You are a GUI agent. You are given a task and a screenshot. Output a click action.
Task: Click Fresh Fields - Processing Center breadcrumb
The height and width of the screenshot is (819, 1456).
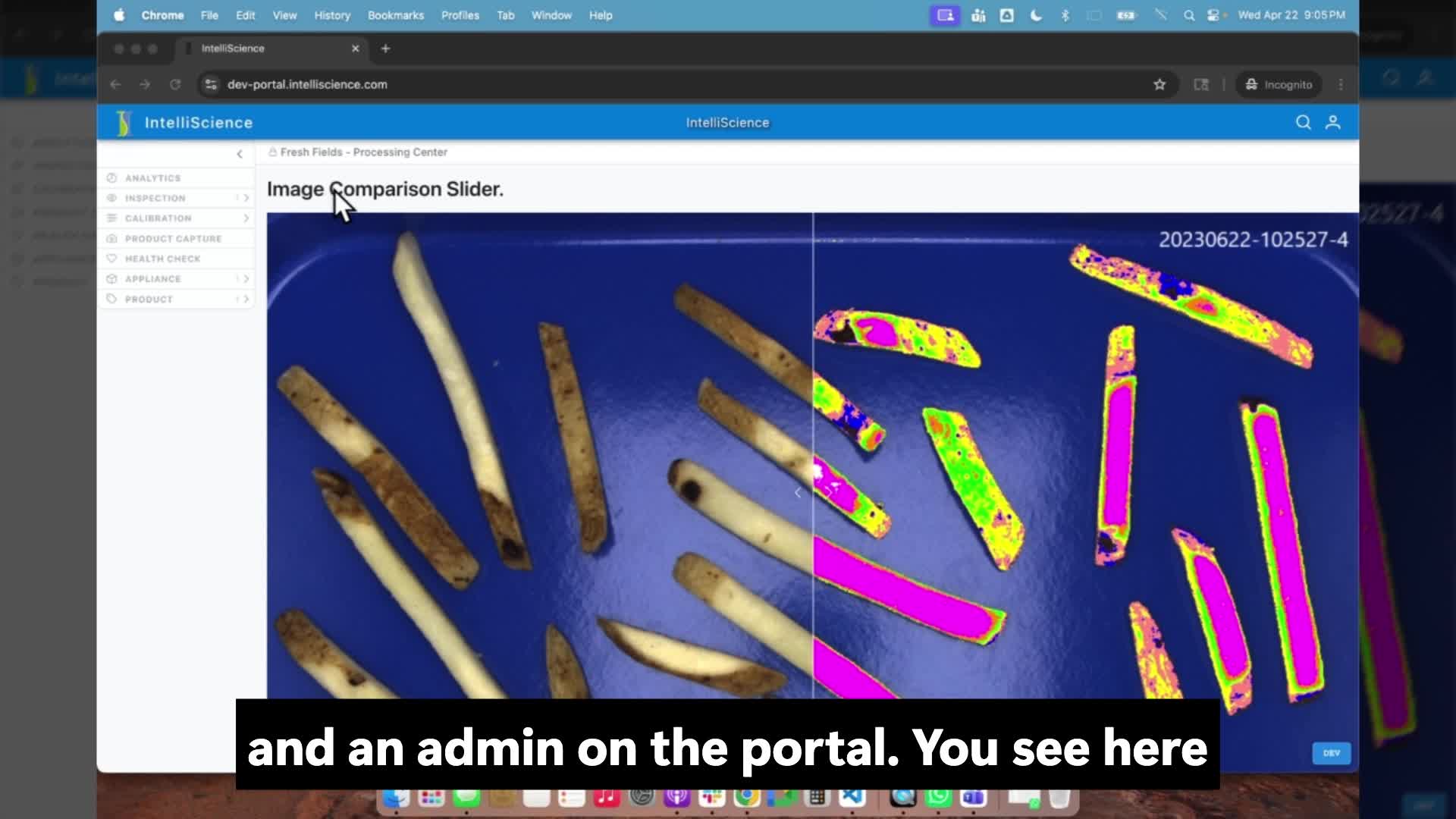363,152
